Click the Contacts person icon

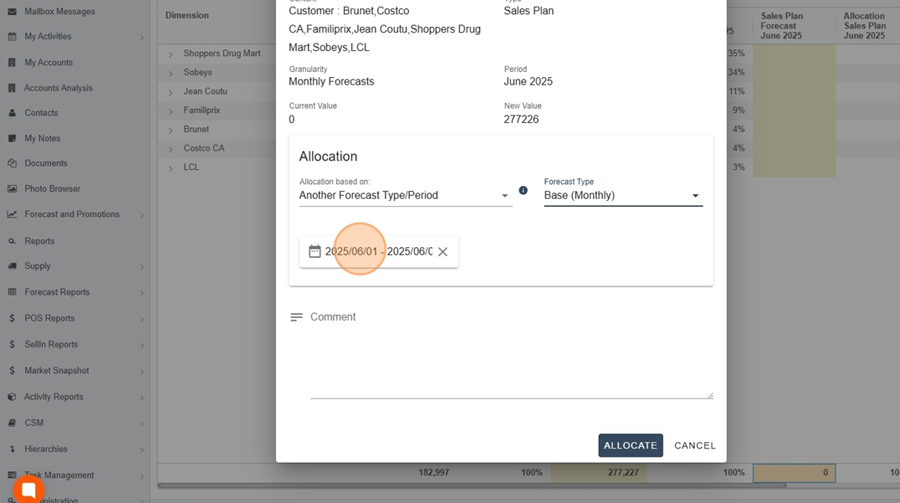click(x=12, y=113)
